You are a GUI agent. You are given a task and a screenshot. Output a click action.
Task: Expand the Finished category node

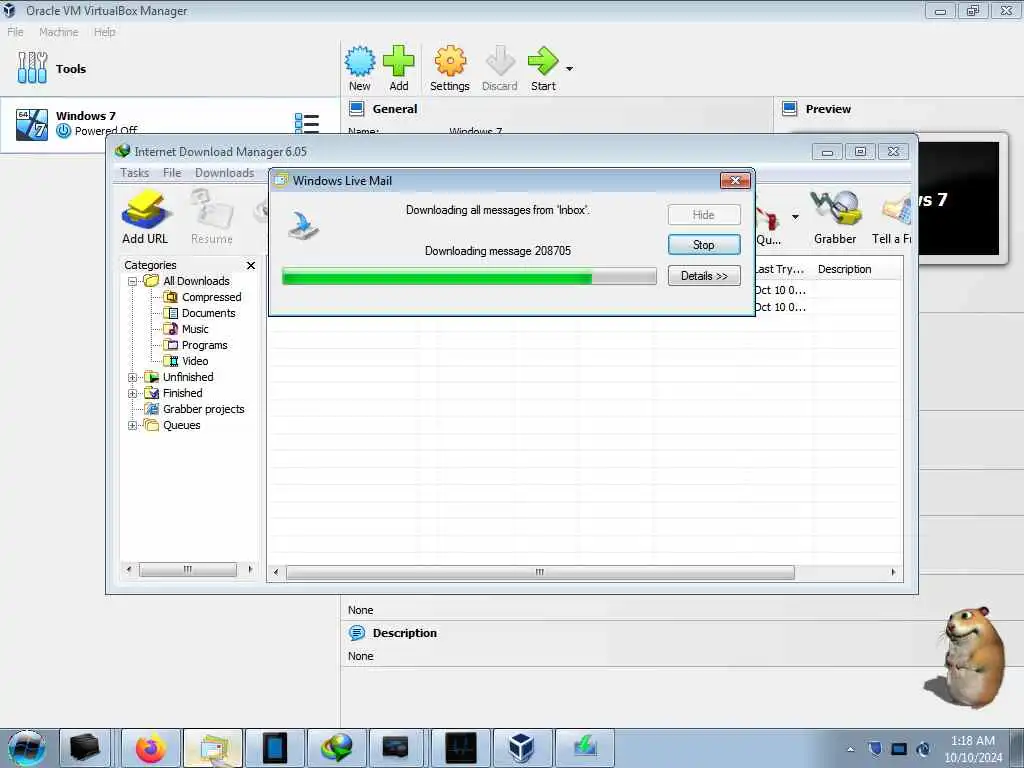click(x=132, y=394)
